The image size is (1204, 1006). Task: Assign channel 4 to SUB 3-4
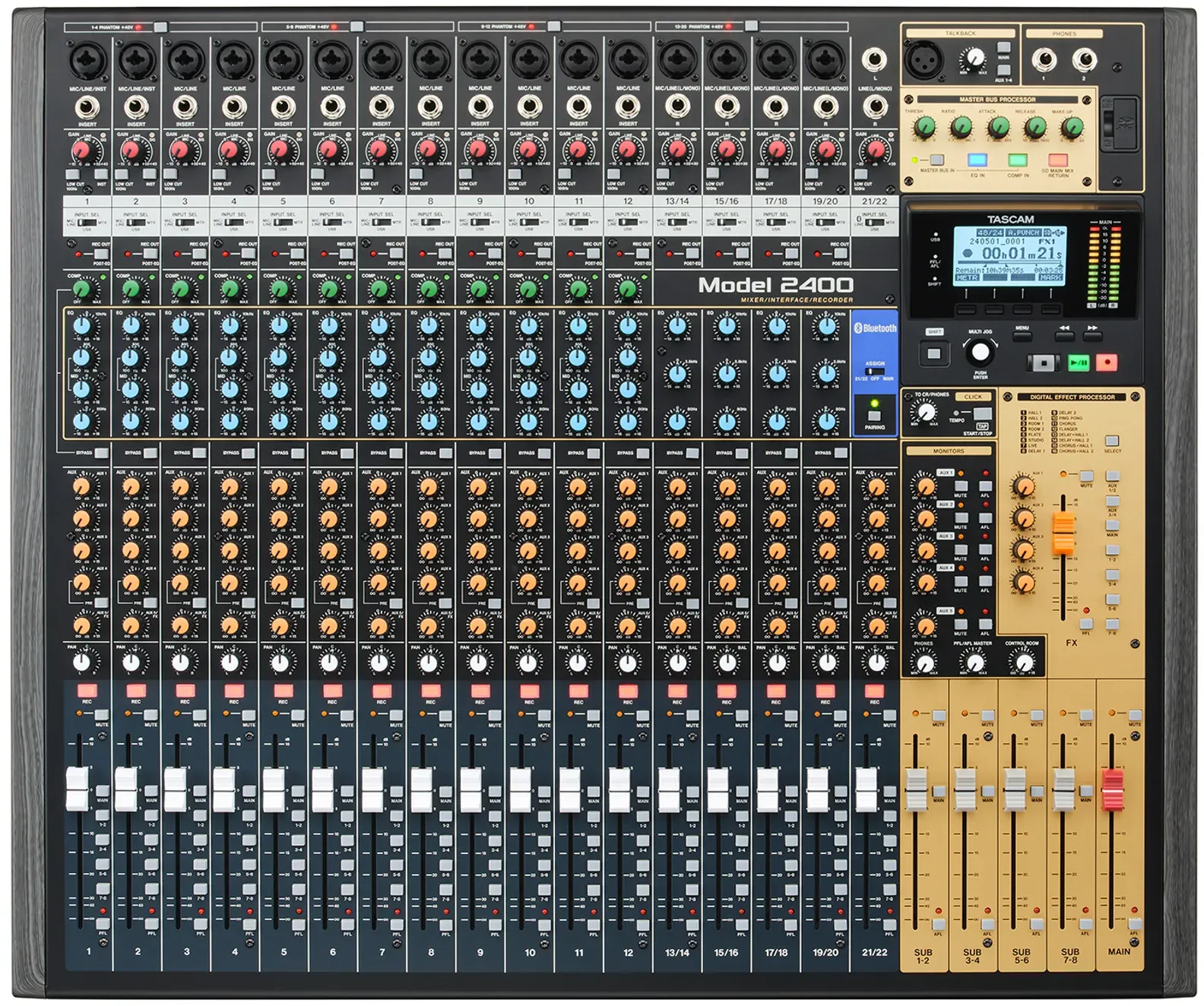pyautogui.click(x=249, y=840)
